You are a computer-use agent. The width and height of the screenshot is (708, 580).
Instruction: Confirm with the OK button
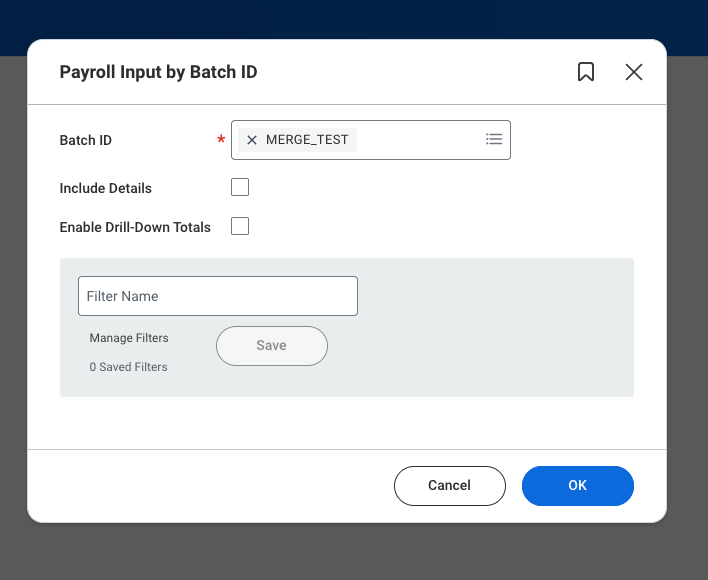click(x=578, y=486)
